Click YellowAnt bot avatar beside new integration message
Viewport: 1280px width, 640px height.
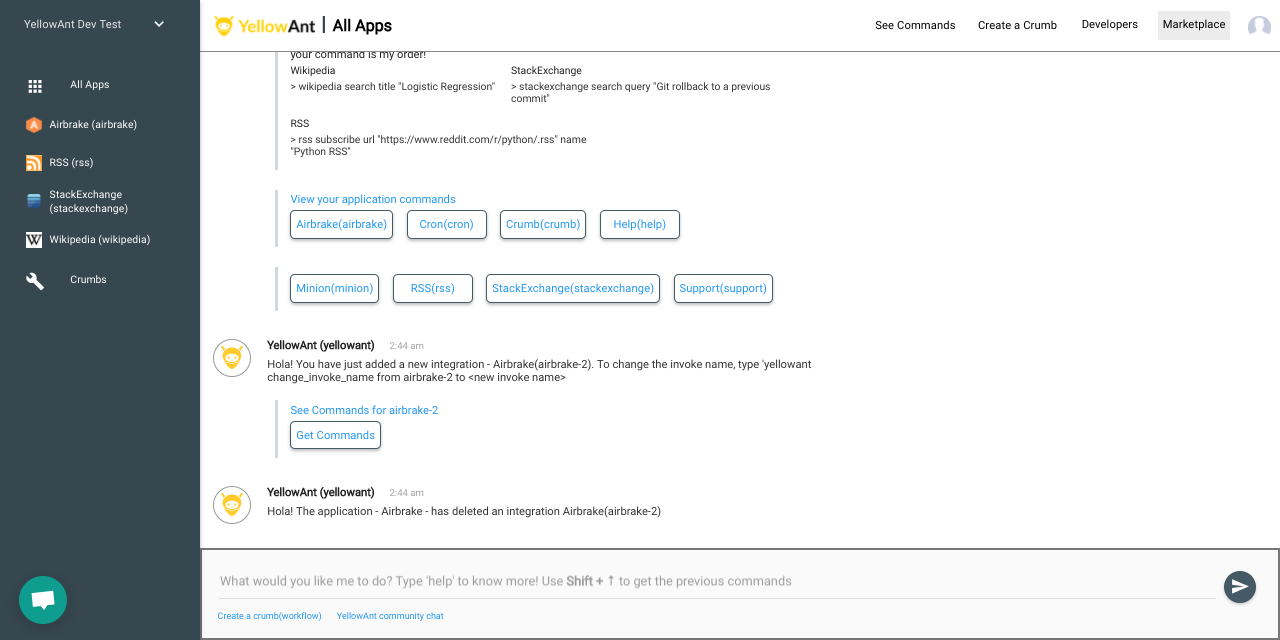tap(232, 358)
